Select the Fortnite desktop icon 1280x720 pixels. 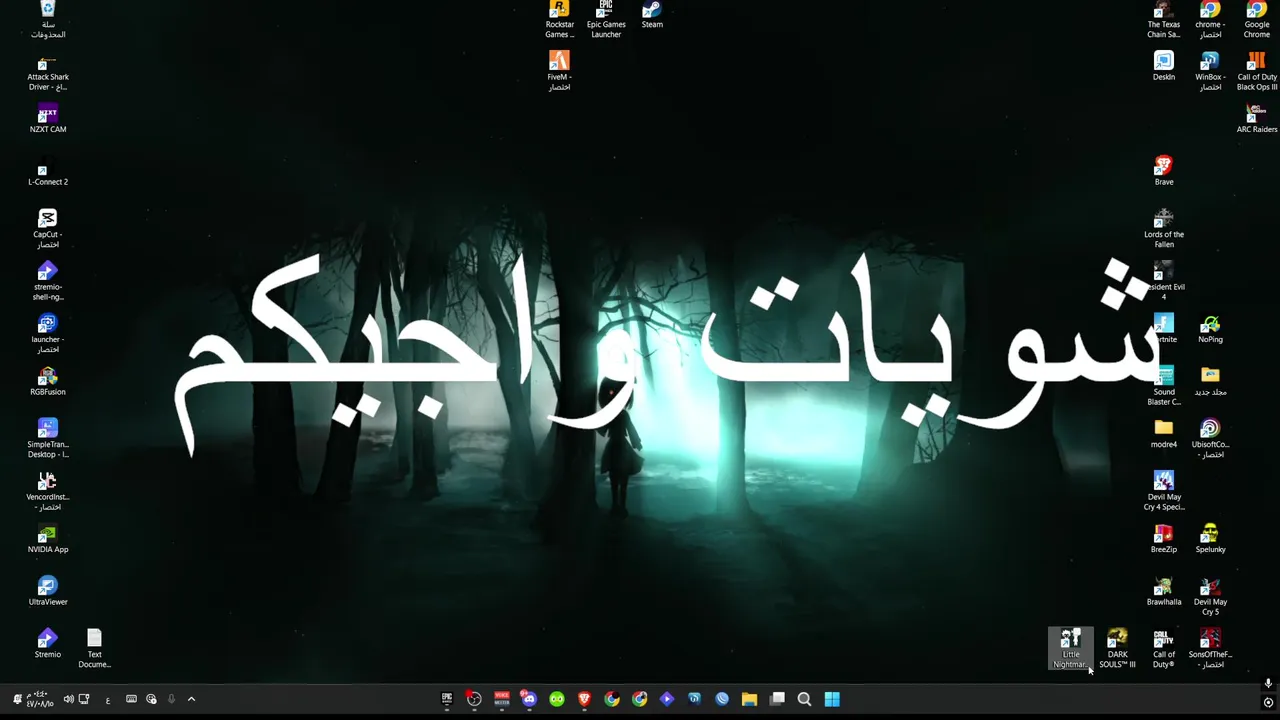1164,329
